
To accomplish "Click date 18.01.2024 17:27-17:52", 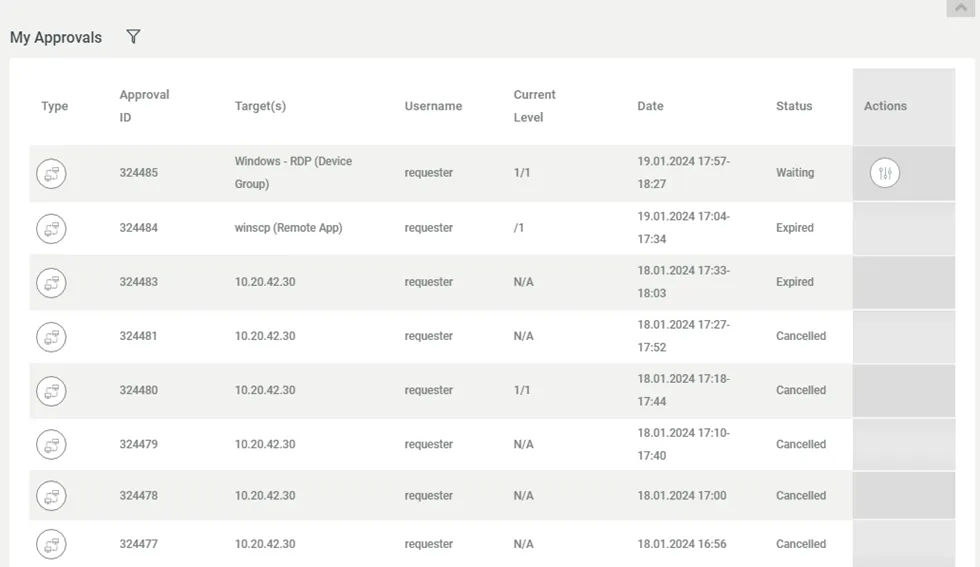I will tap(684, 336).
